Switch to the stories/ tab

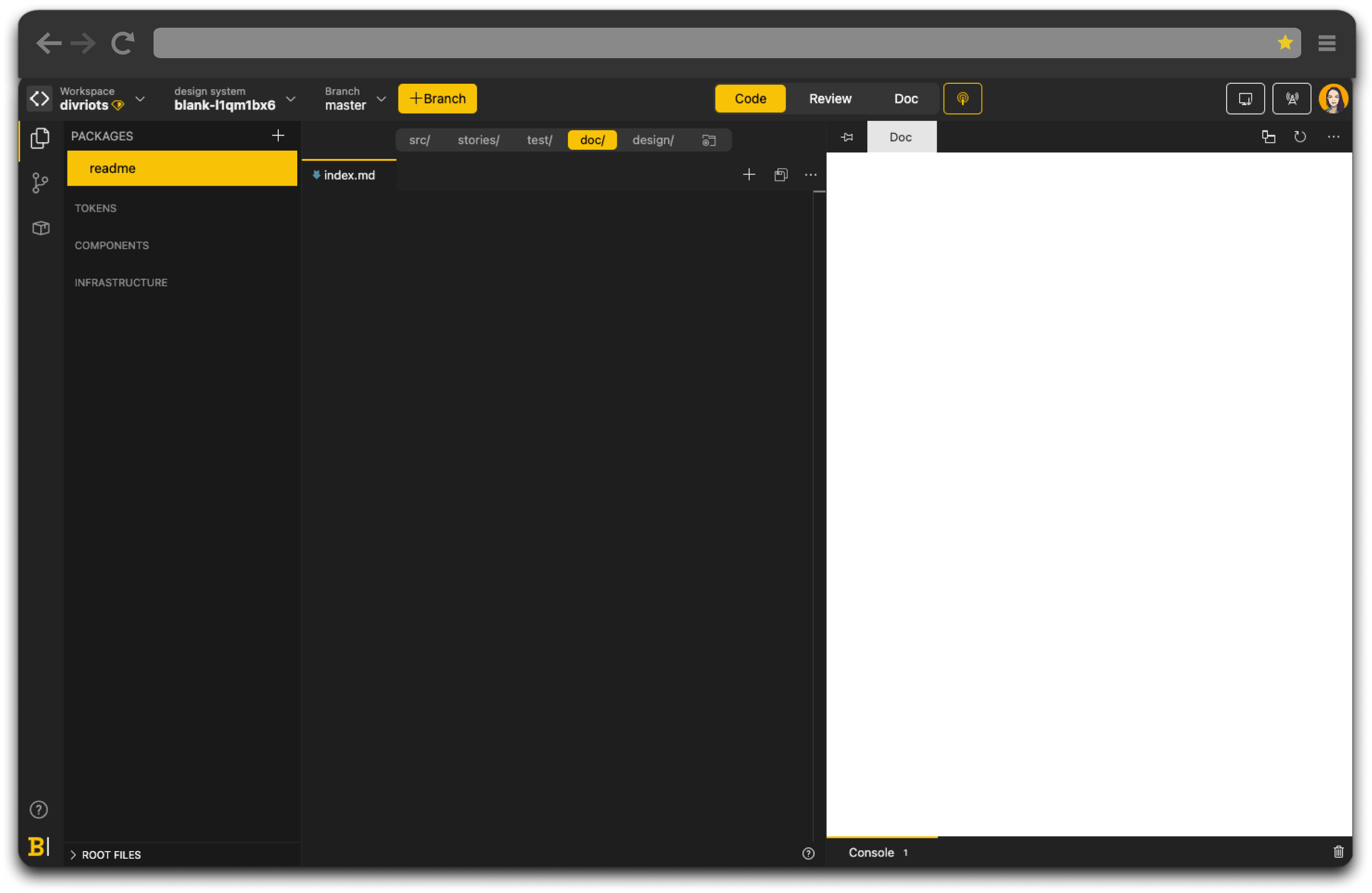(x=478, y=140)
